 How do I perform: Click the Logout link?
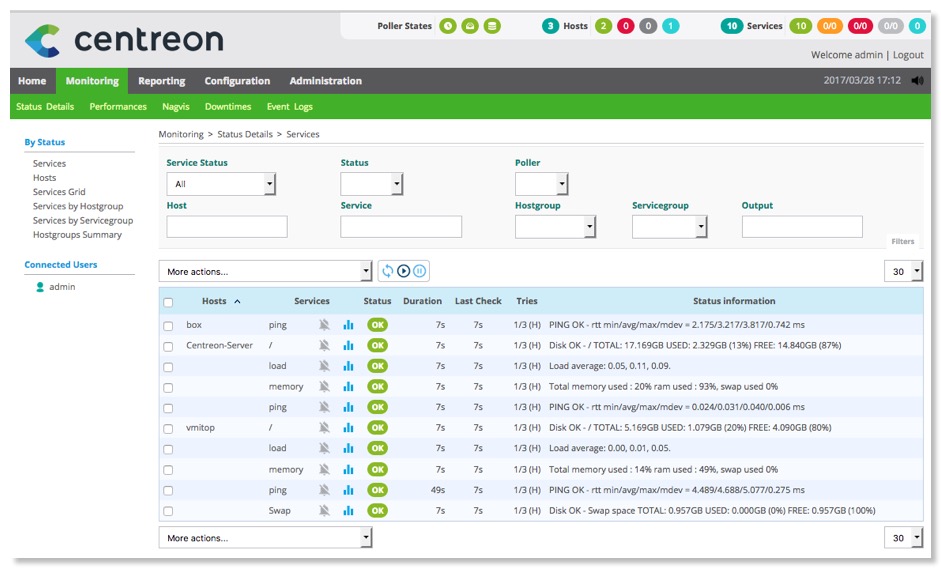[x=908, y=55]
